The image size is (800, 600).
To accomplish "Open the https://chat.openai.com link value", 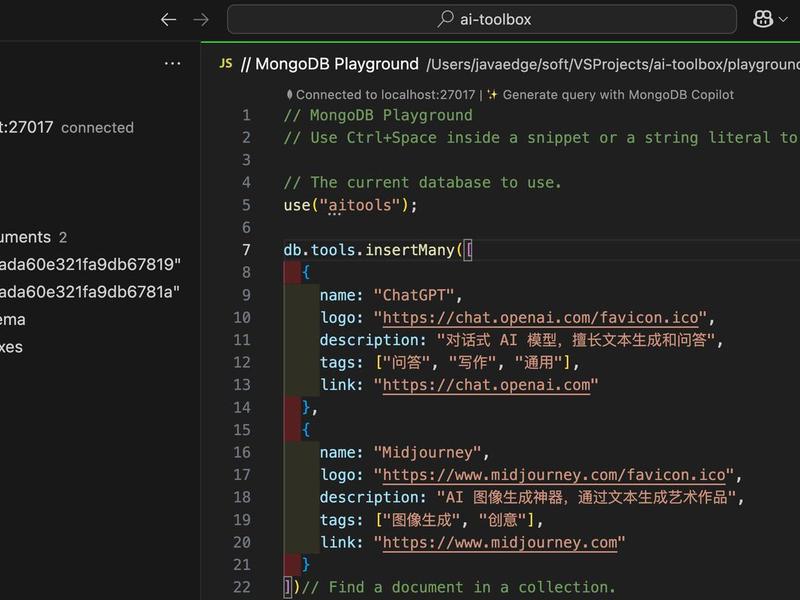I will point(486,385).
